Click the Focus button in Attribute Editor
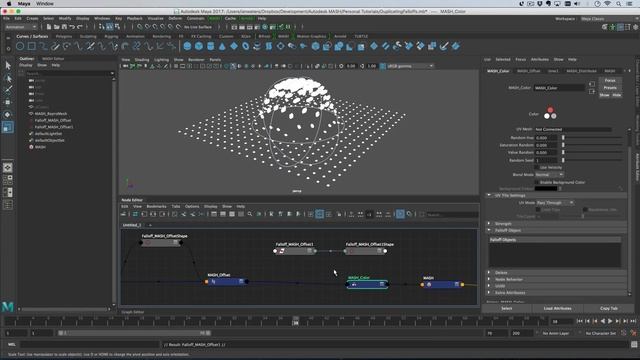640x360 pixels. (x=610, y=80)
